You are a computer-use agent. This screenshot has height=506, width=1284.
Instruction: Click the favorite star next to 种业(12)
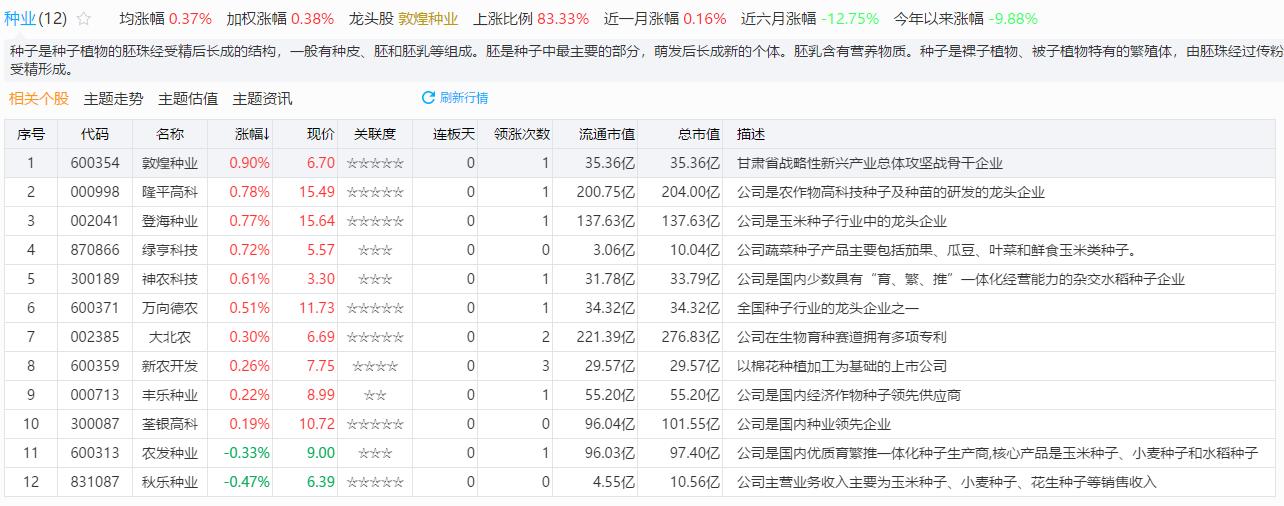tap(84, 19)
